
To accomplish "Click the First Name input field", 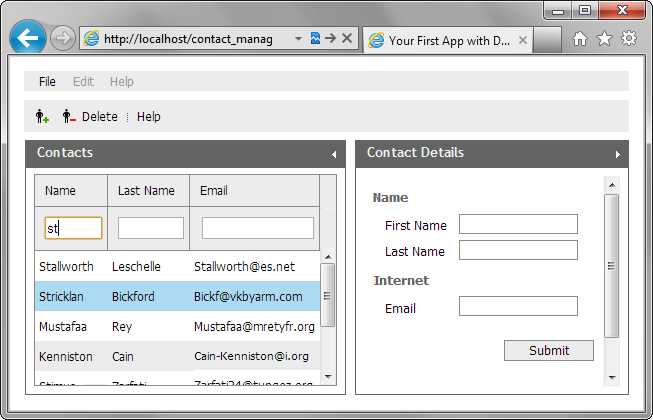I will click(x=518, y=224).
